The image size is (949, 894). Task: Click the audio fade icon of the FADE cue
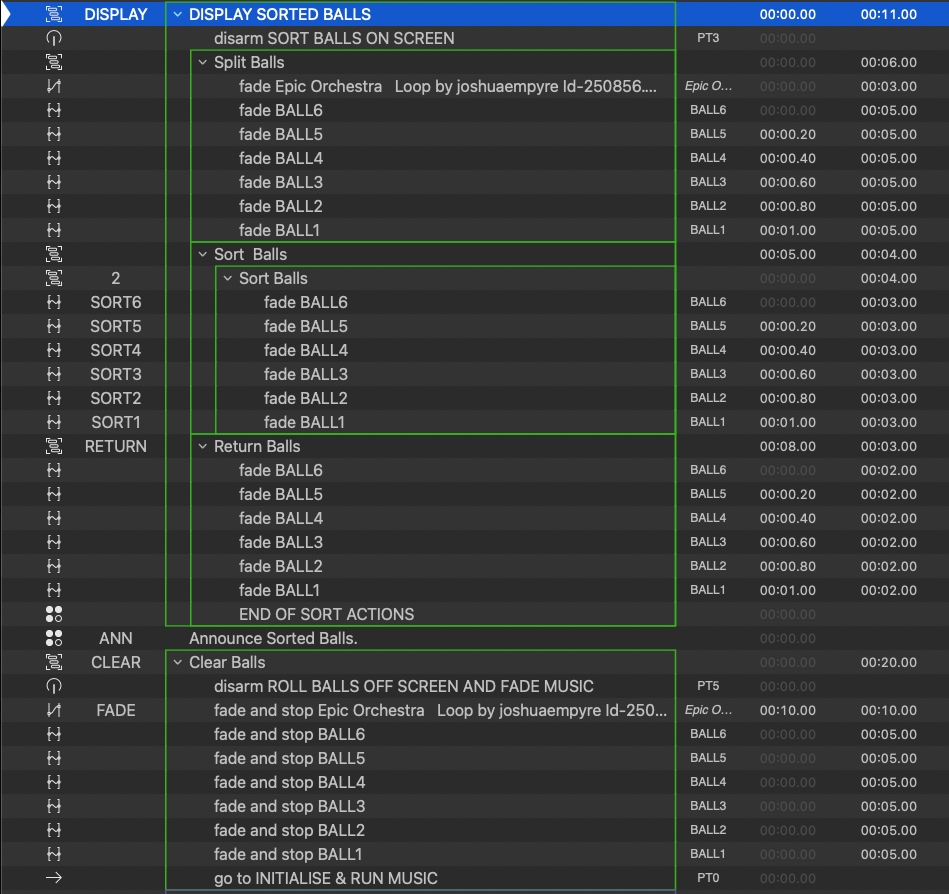click(x=54, y=711)
